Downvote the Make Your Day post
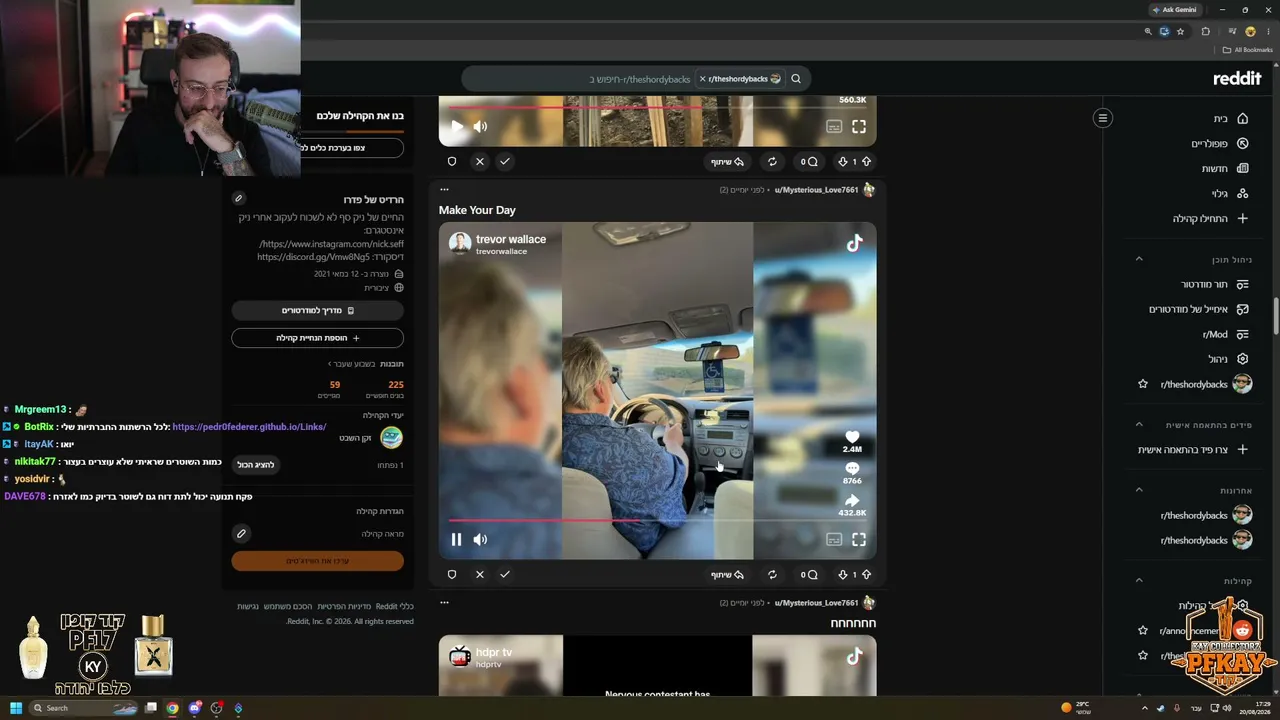 click(842, 574)
